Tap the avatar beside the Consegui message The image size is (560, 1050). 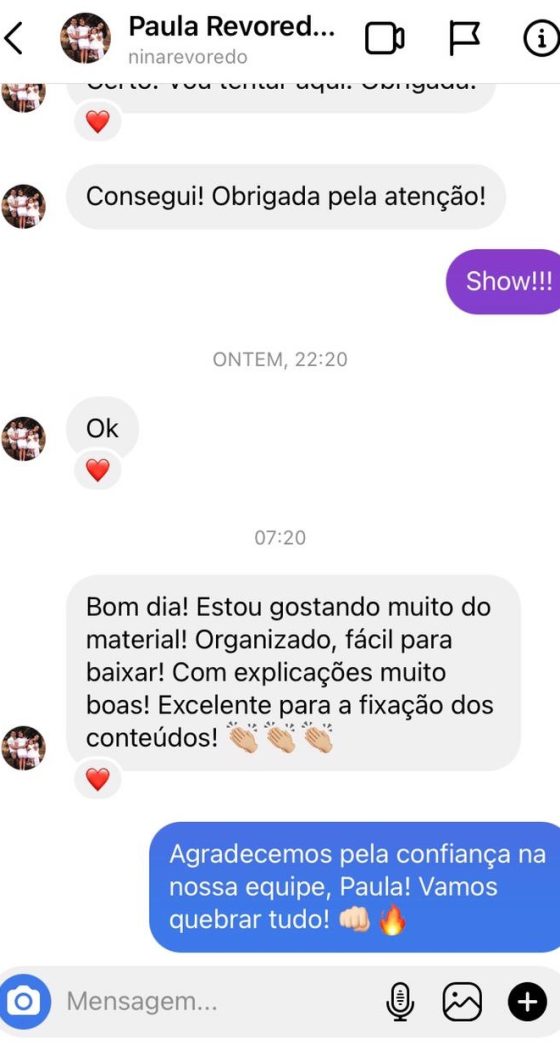coord(23,206)
